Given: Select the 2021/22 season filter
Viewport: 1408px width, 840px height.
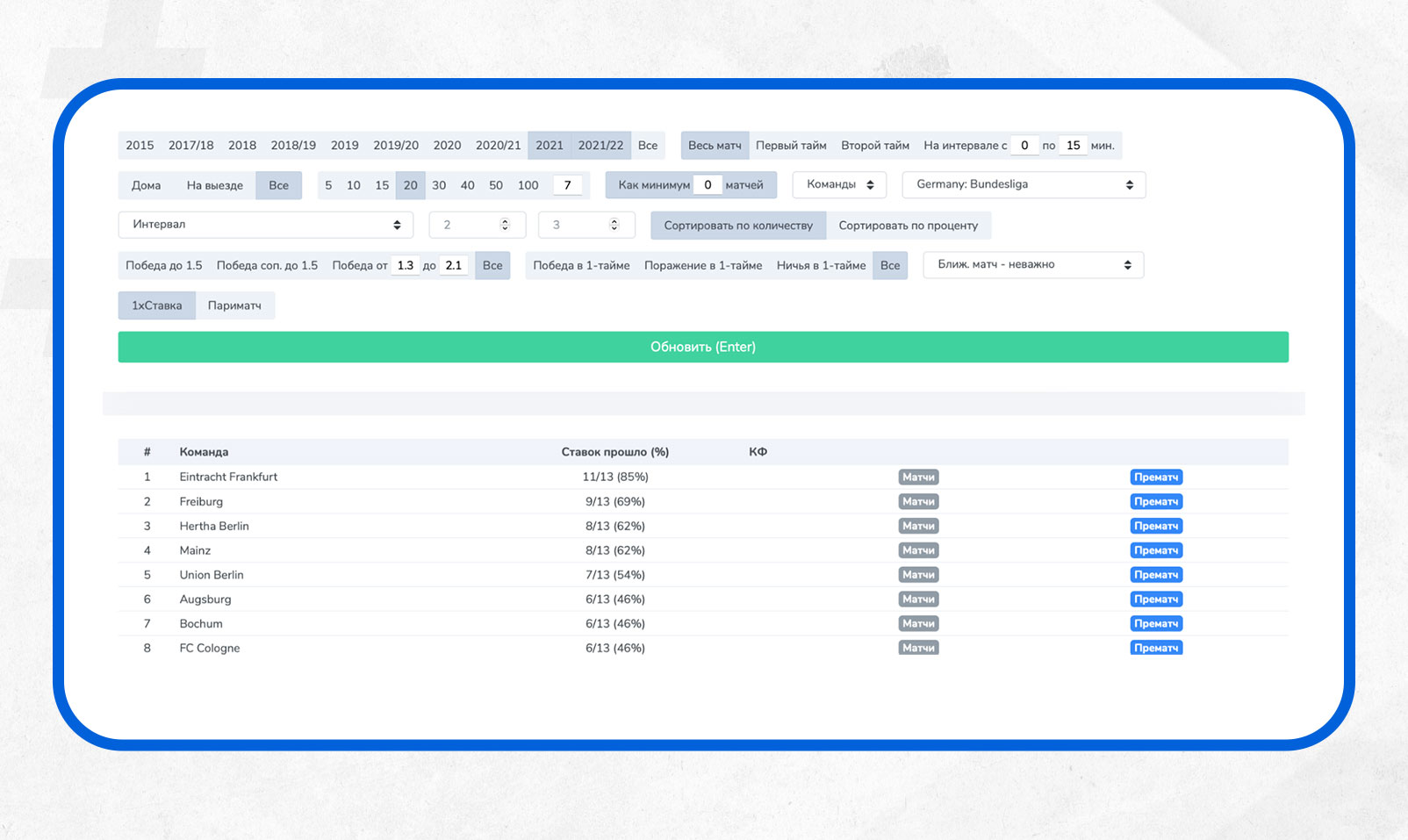Looking at the screenshot, I should (600, 146).
